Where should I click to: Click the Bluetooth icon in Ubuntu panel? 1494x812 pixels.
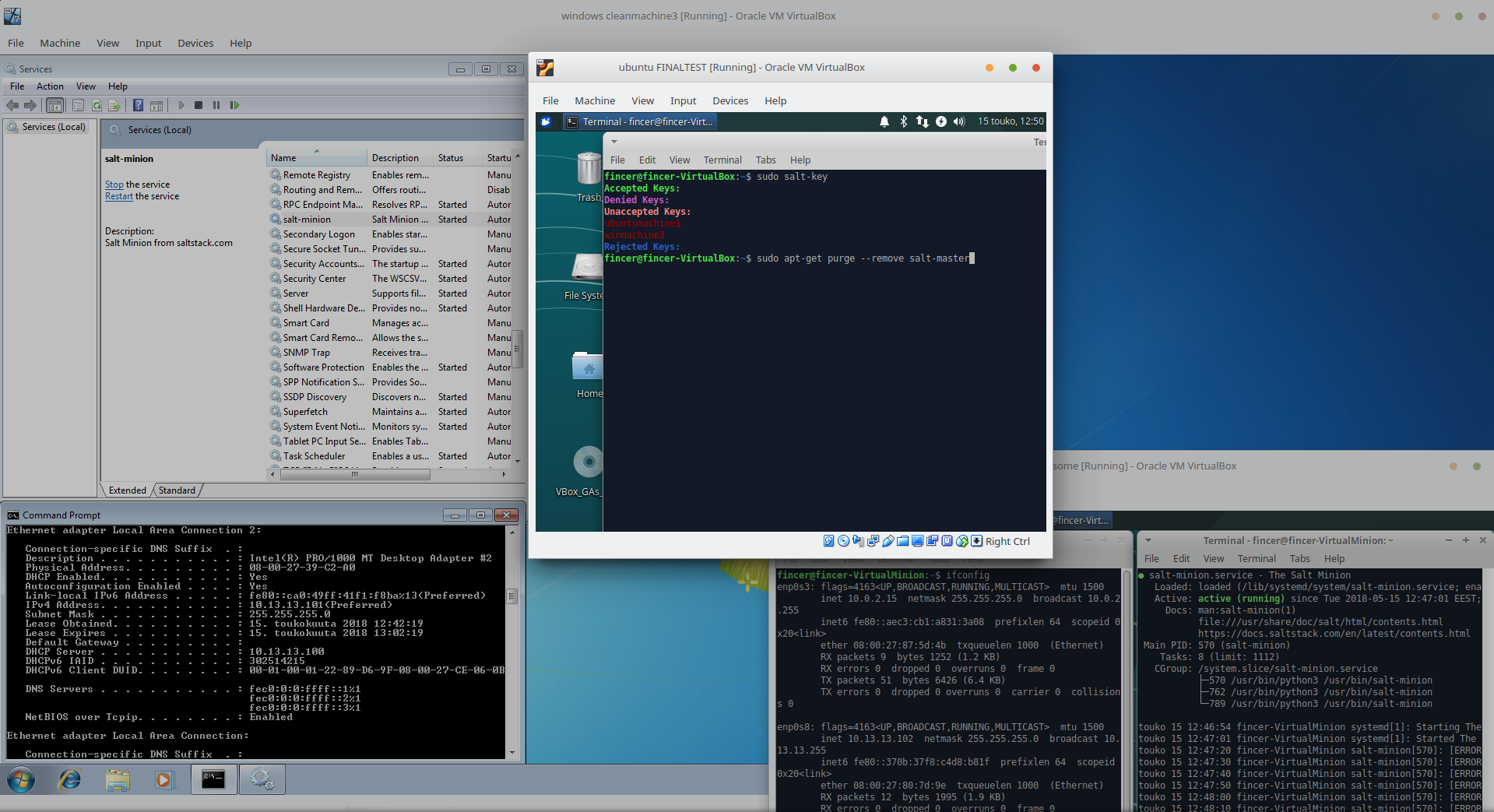pyautogui.click(x=904, y=121)
